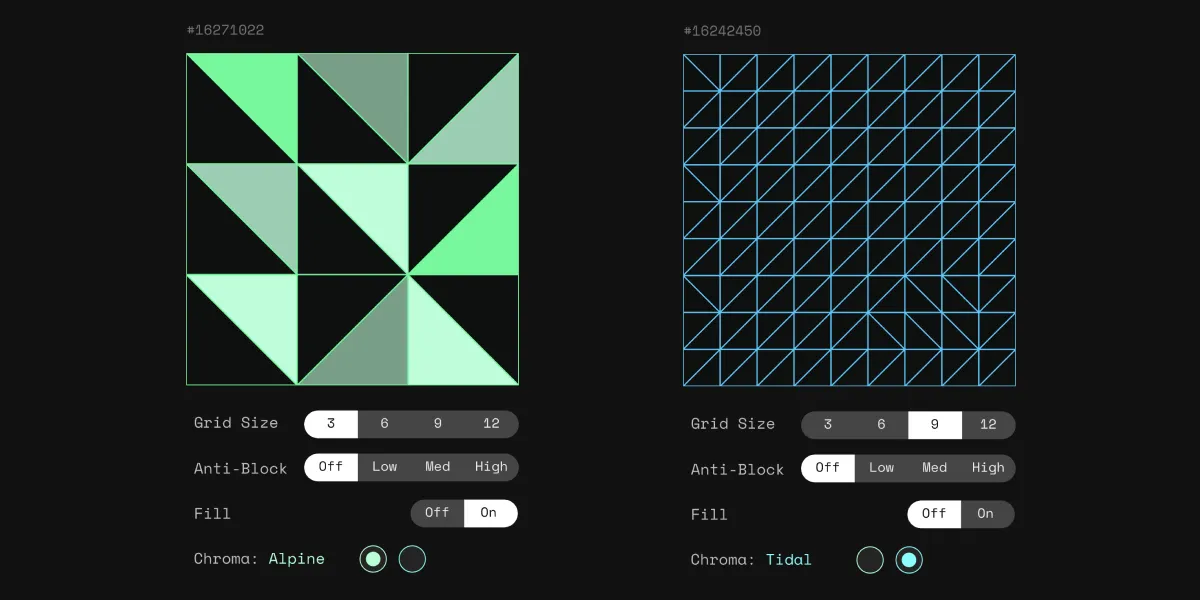Screen dimensions: 1200x600
Task: Select the Tidal cyan chroma swatch in right panel
Action: [909, 560]
